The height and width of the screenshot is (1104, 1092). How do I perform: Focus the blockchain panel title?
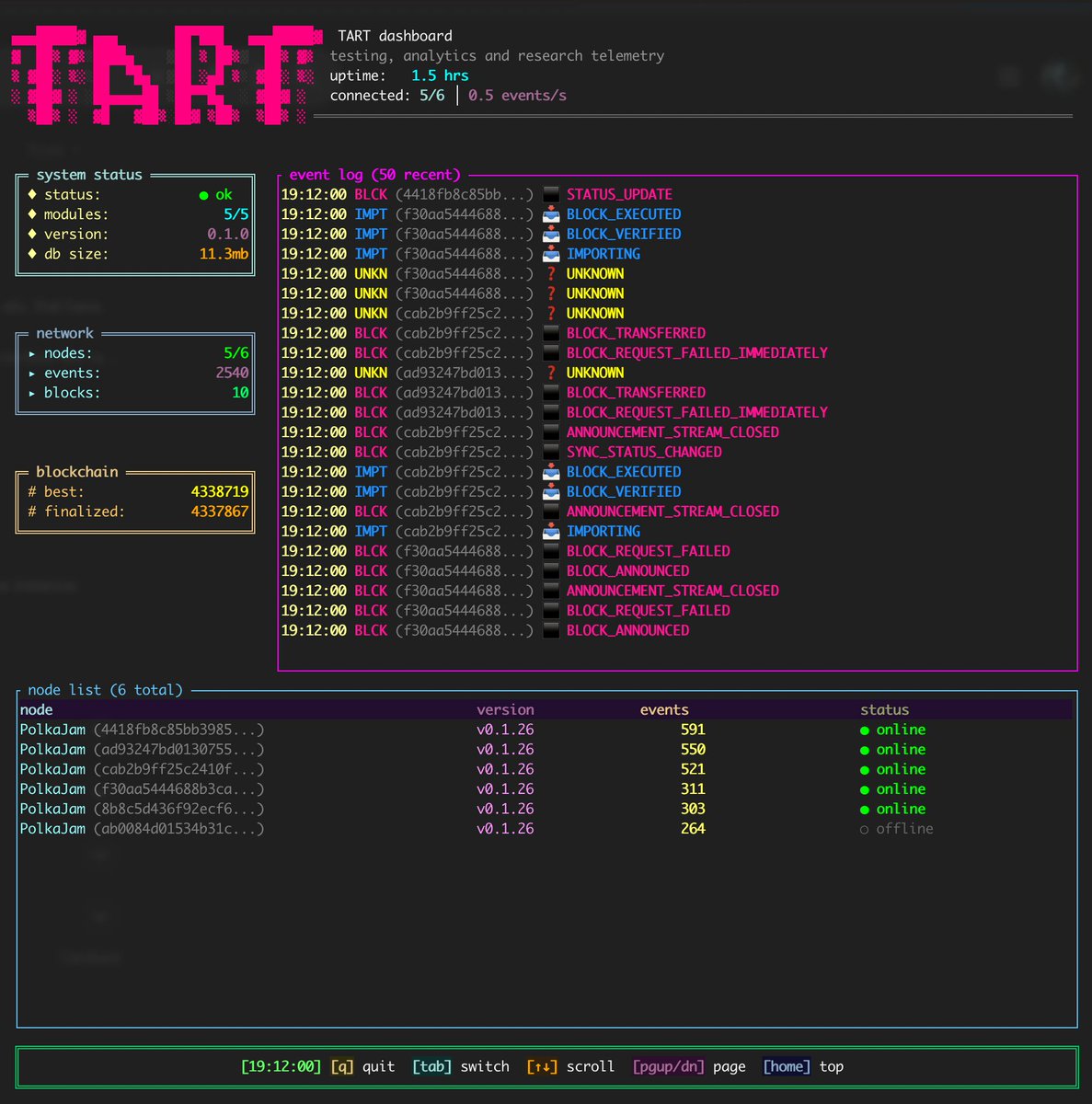tap(77, 472)
